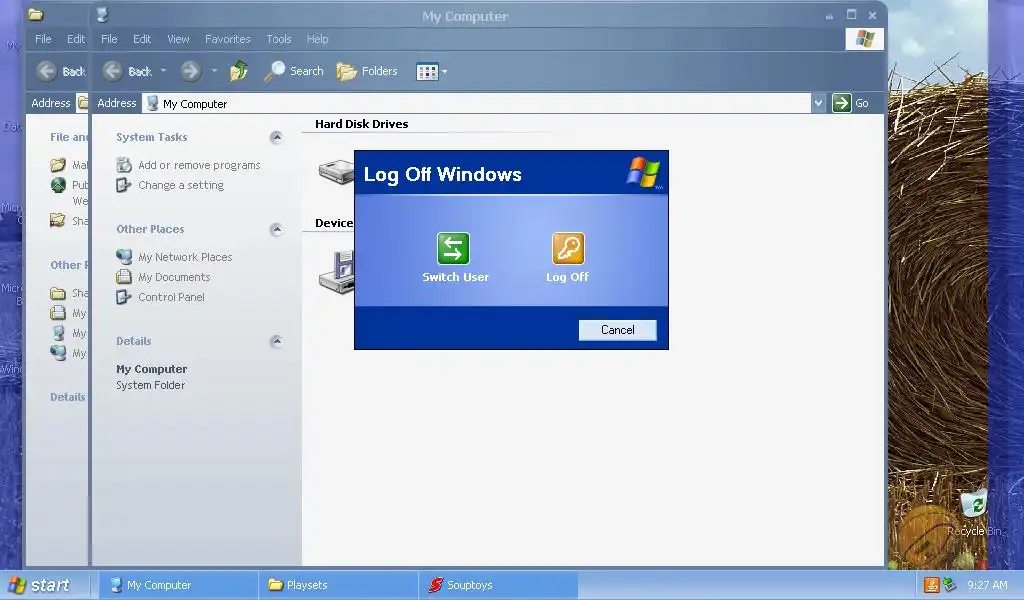Collapse the Other Places section

pos(276,229)
